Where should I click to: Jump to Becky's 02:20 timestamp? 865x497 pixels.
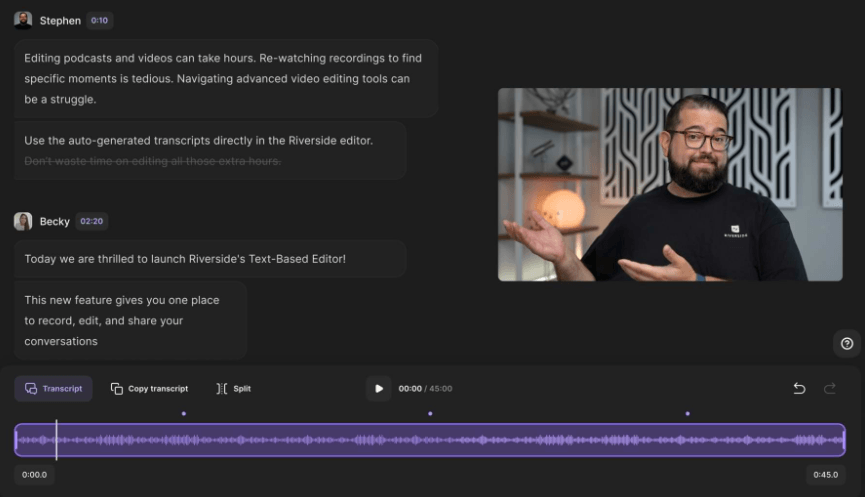92,221
